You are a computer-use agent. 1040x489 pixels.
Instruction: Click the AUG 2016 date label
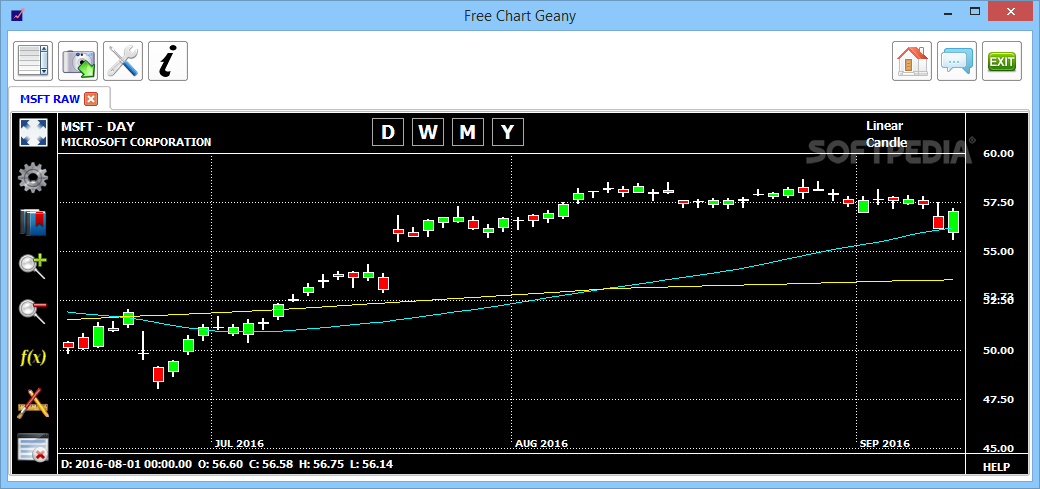(x=541, y=443)
